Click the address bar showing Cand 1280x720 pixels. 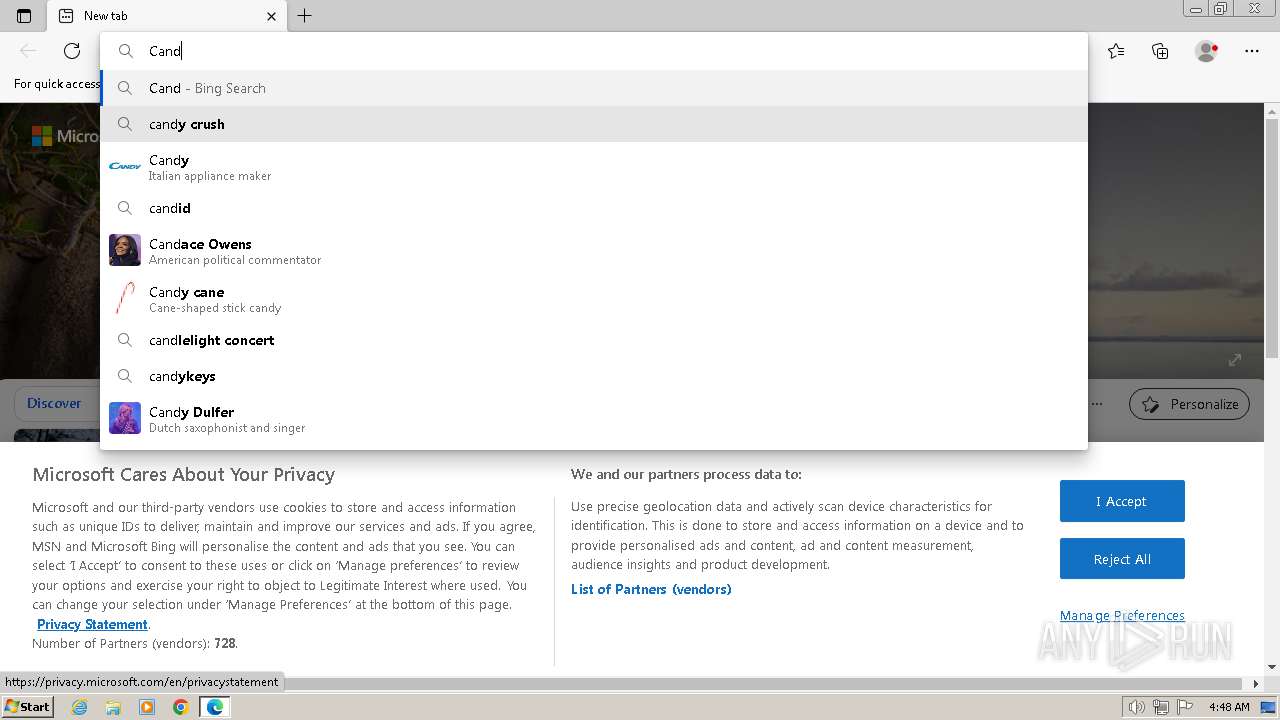pos(594,51)
